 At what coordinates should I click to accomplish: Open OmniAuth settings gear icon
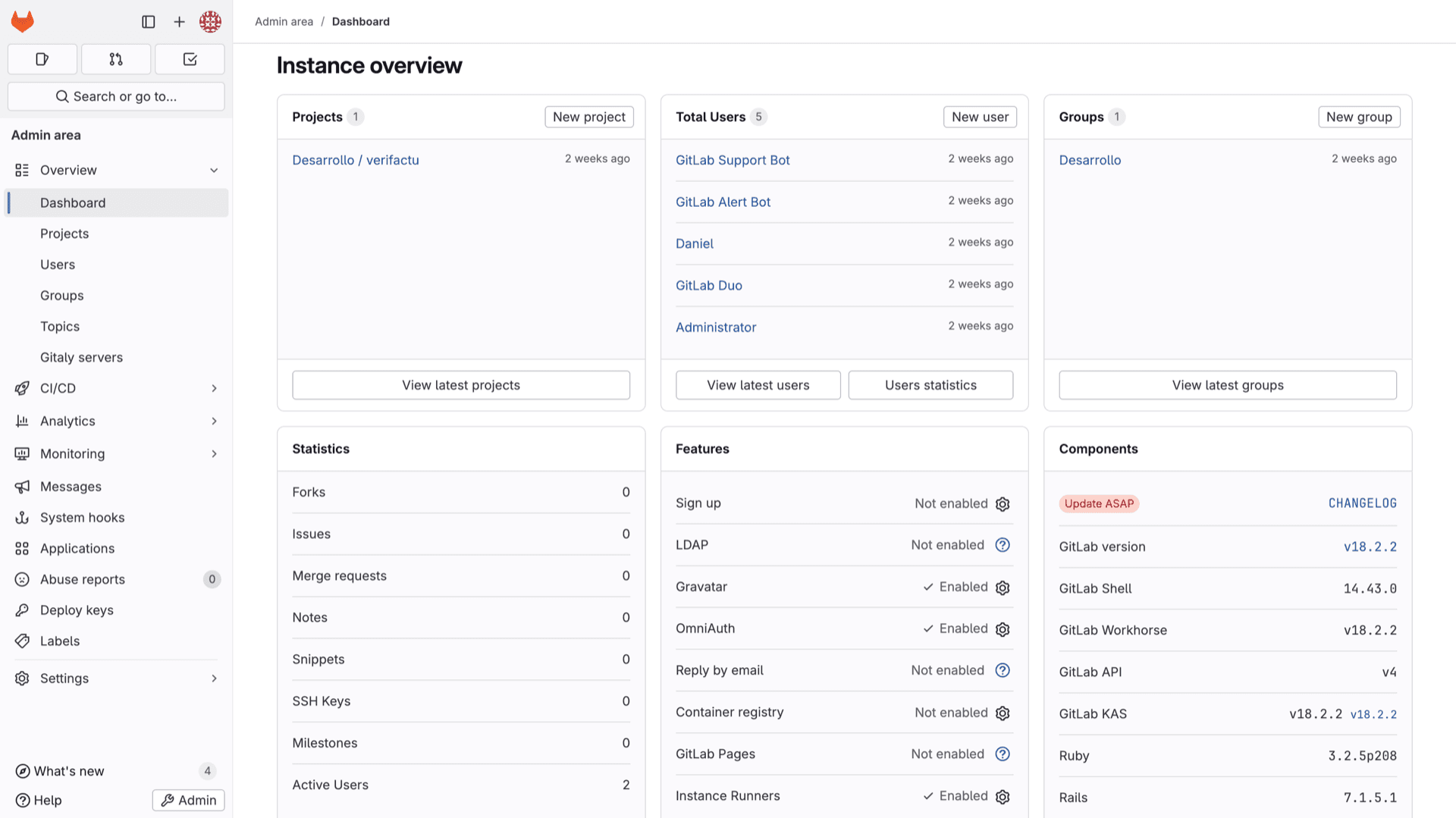[1003, 629]
